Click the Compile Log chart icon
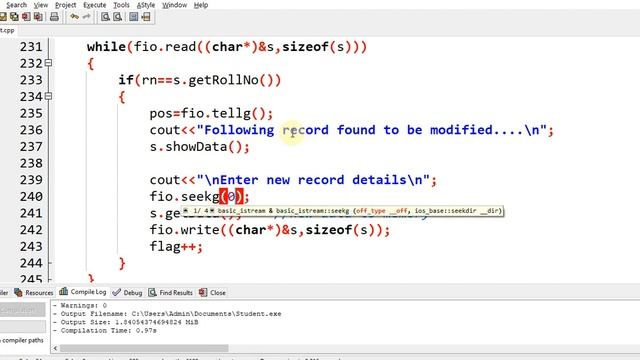Viewport: 640px width, 360px height. point(63,291)
